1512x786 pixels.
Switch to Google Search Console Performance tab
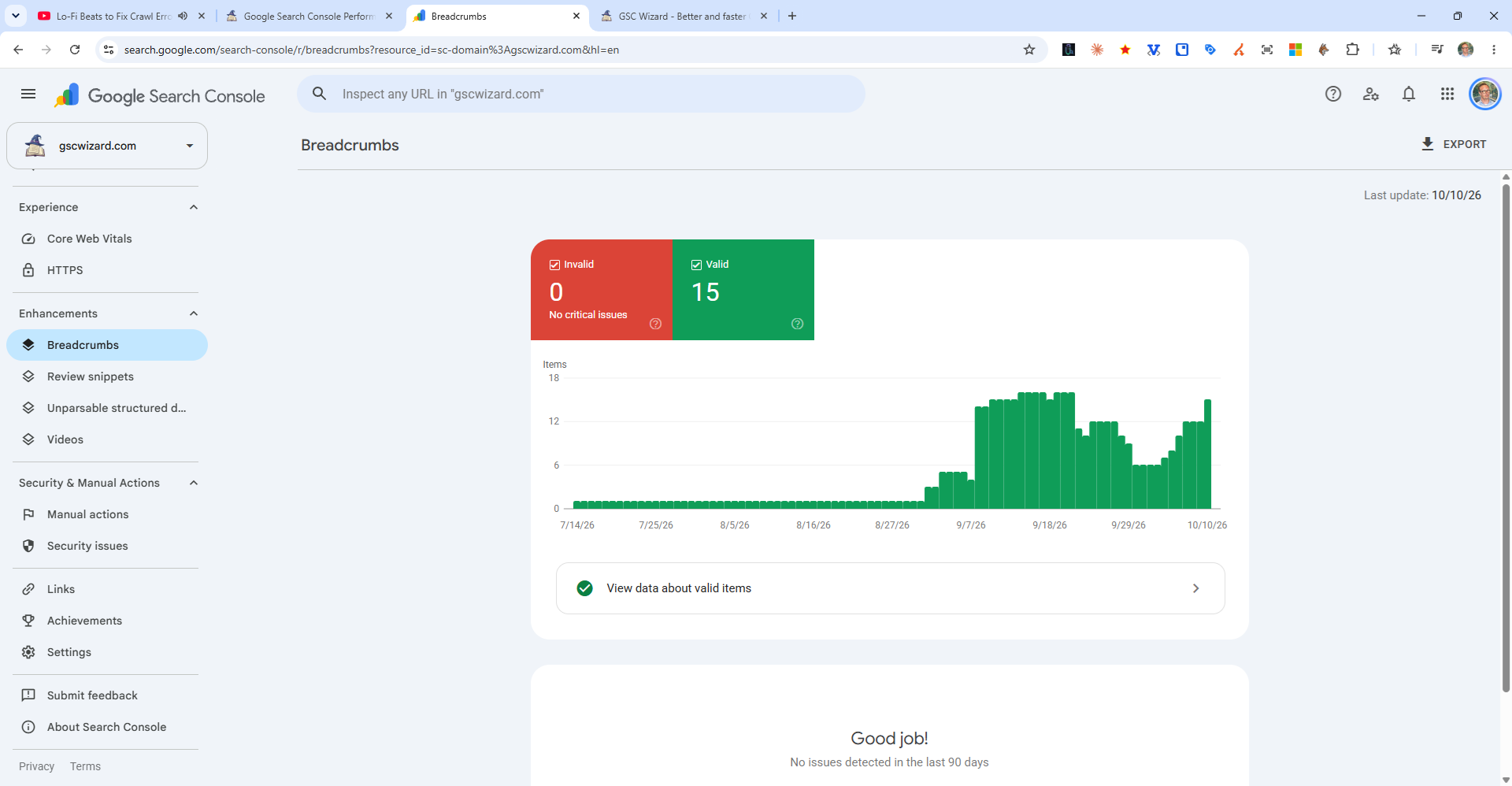click(309, 16)
